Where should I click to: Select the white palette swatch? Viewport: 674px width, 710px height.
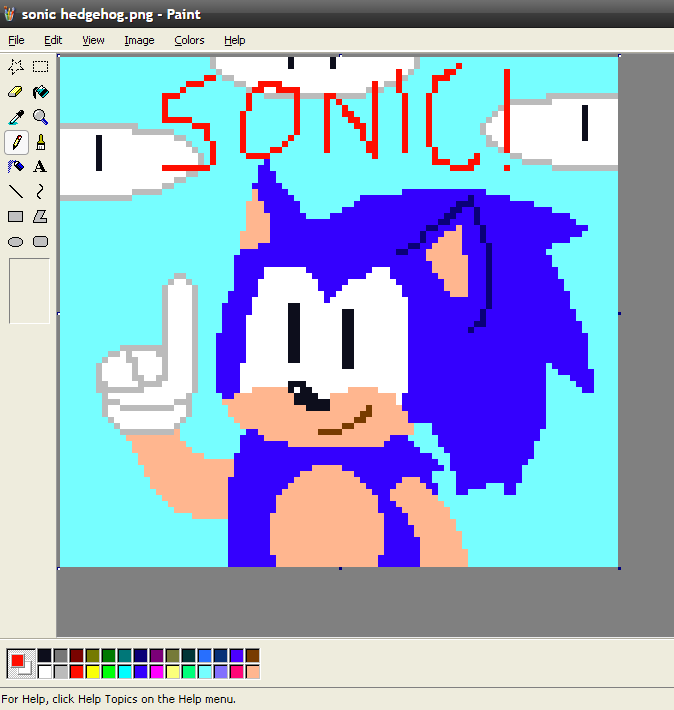pos(44,672)
